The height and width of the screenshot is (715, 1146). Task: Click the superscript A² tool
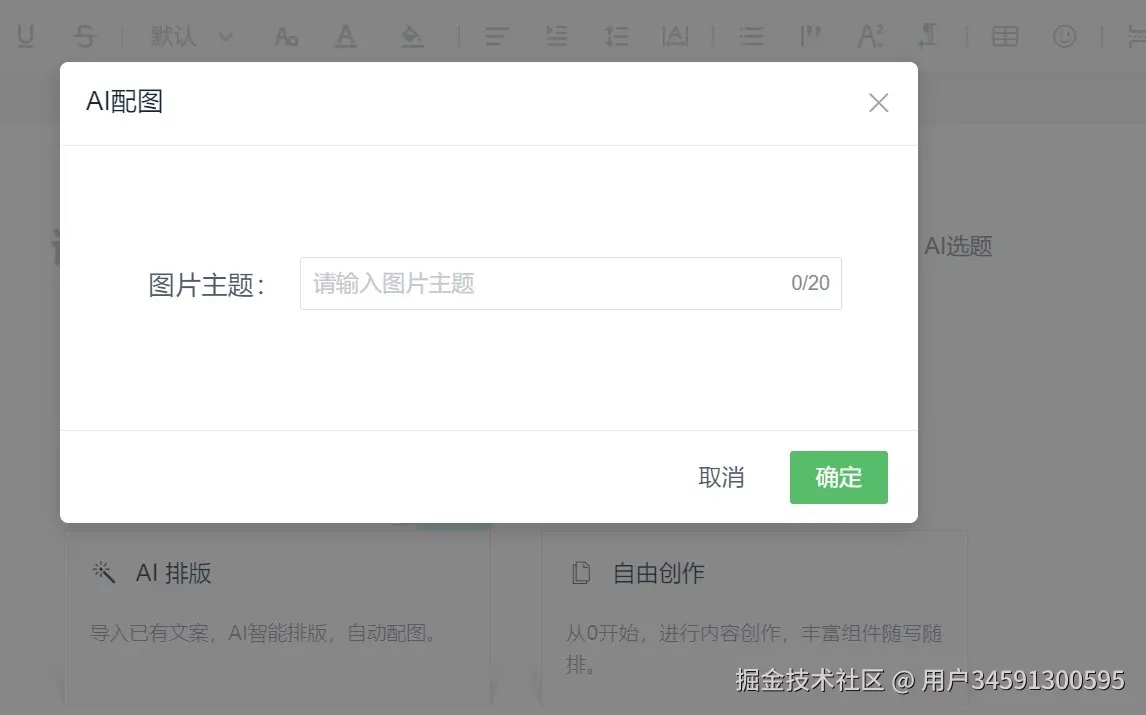[x=870, y=36]
